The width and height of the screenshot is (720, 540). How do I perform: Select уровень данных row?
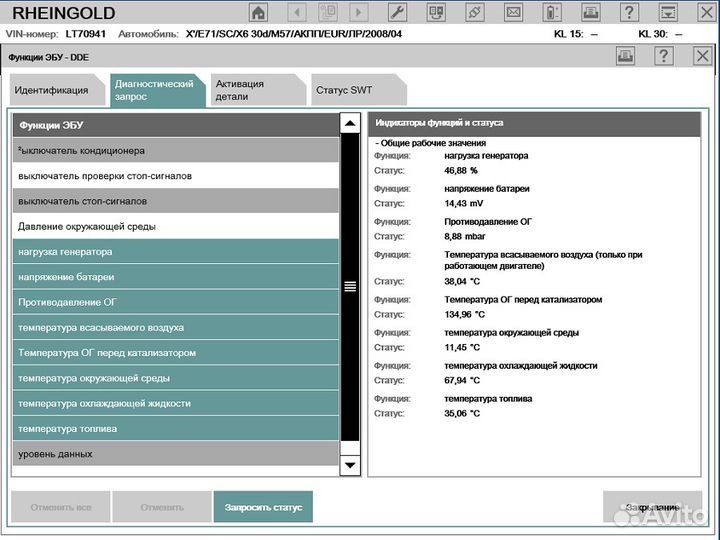coord(176,454)
